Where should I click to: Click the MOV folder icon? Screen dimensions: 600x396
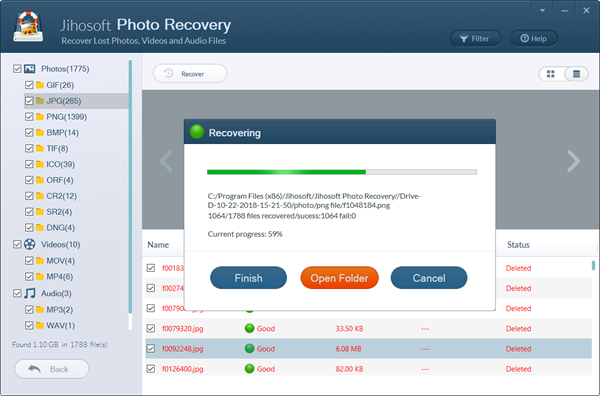40,261
